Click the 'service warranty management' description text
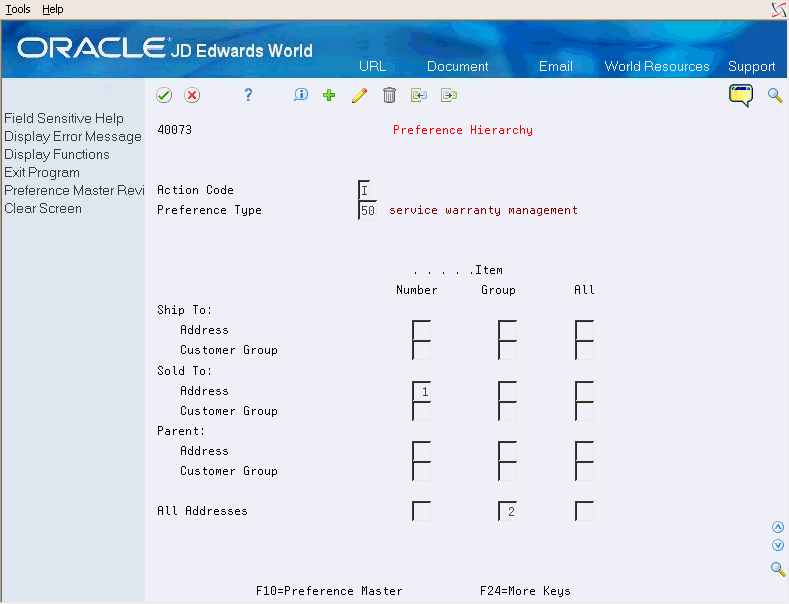This screenshot has height=604, width=789. pyautogui.click(x=483, y=210)
